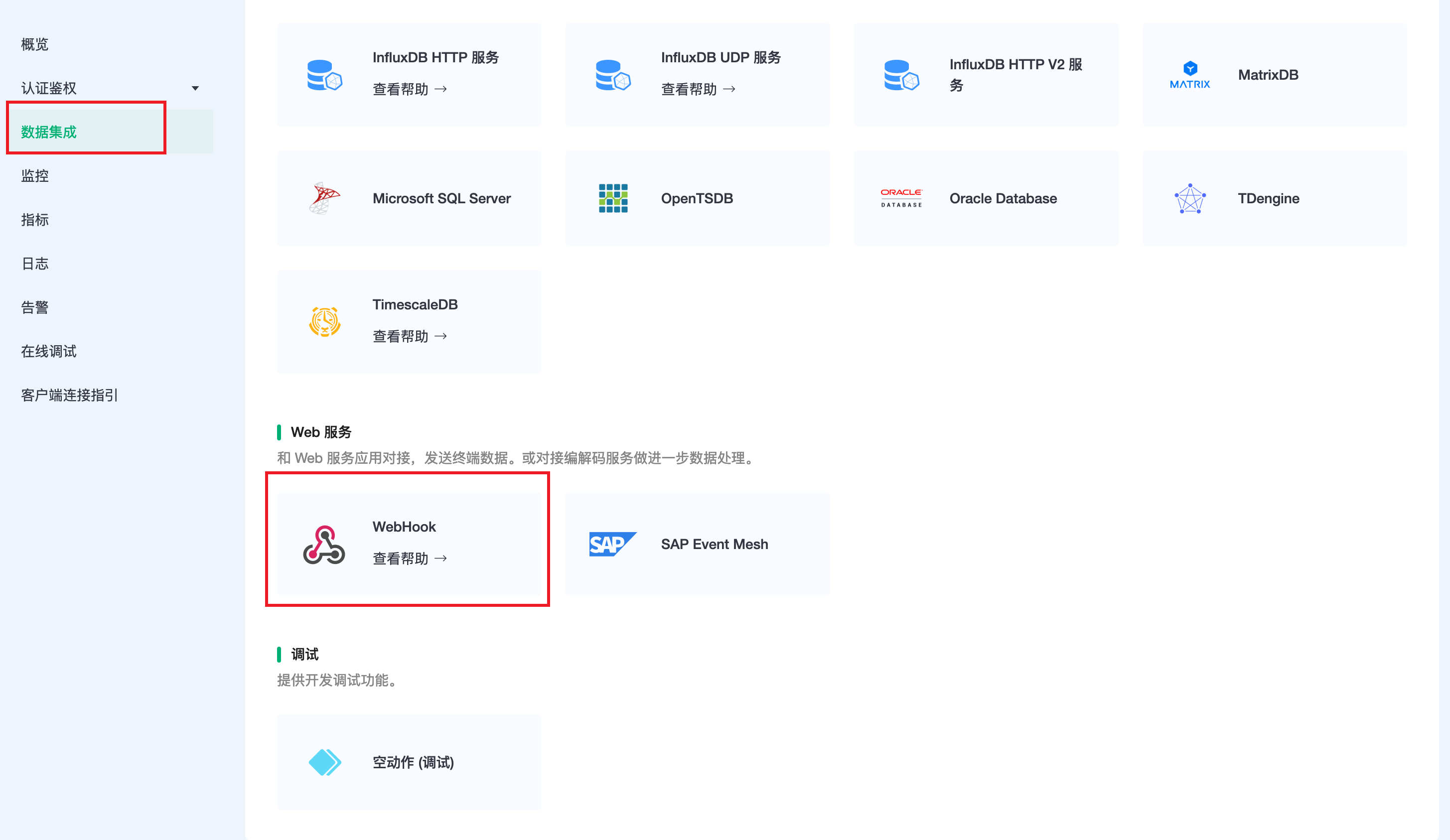Click the MatrixDB logo
Viewport: 1450px width, 840px height.
(1189, 75)
